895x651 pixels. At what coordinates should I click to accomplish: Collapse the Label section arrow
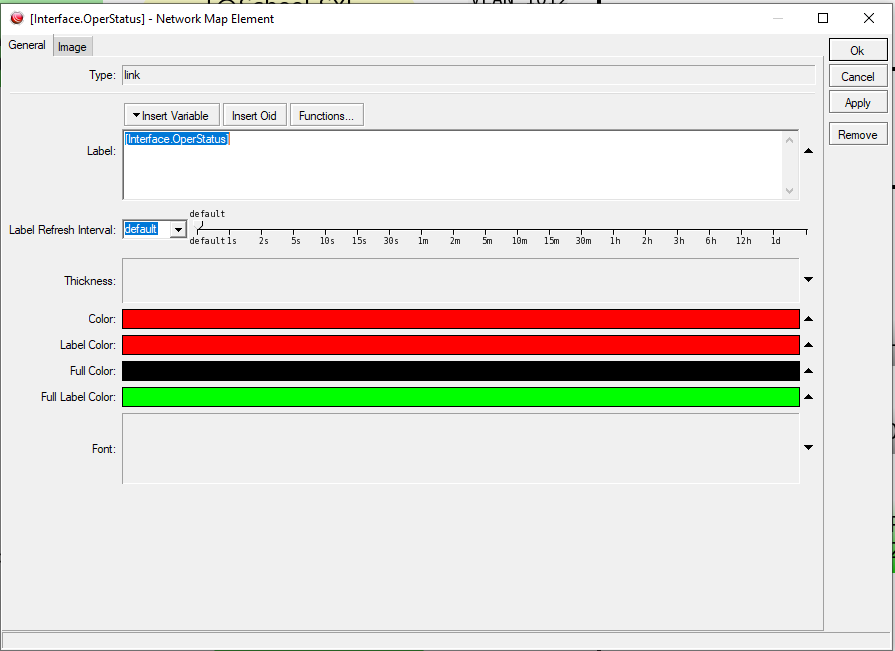click(x=808, y=151)
